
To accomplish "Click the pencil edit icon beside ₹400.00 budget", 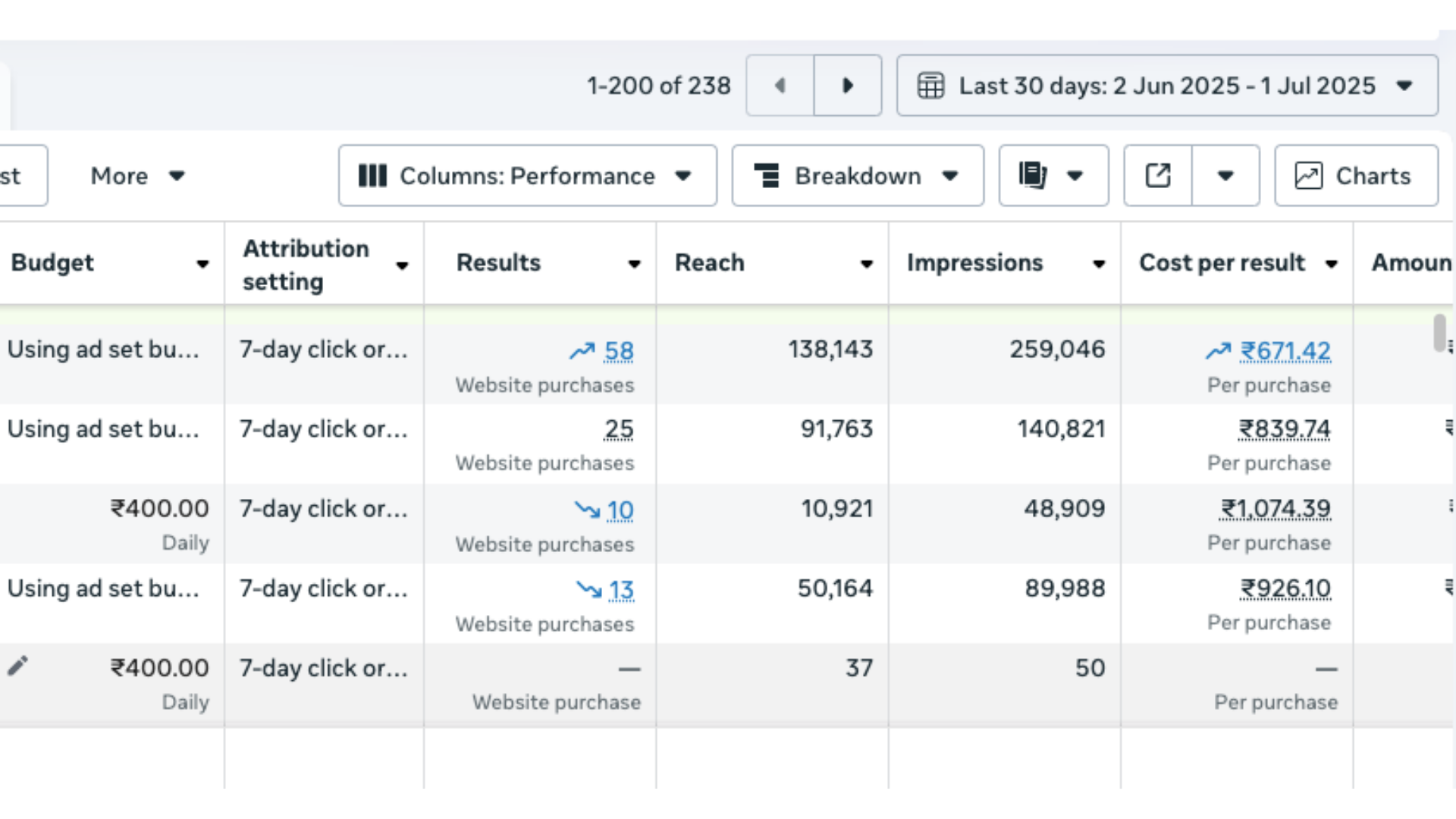I will 17,666.
